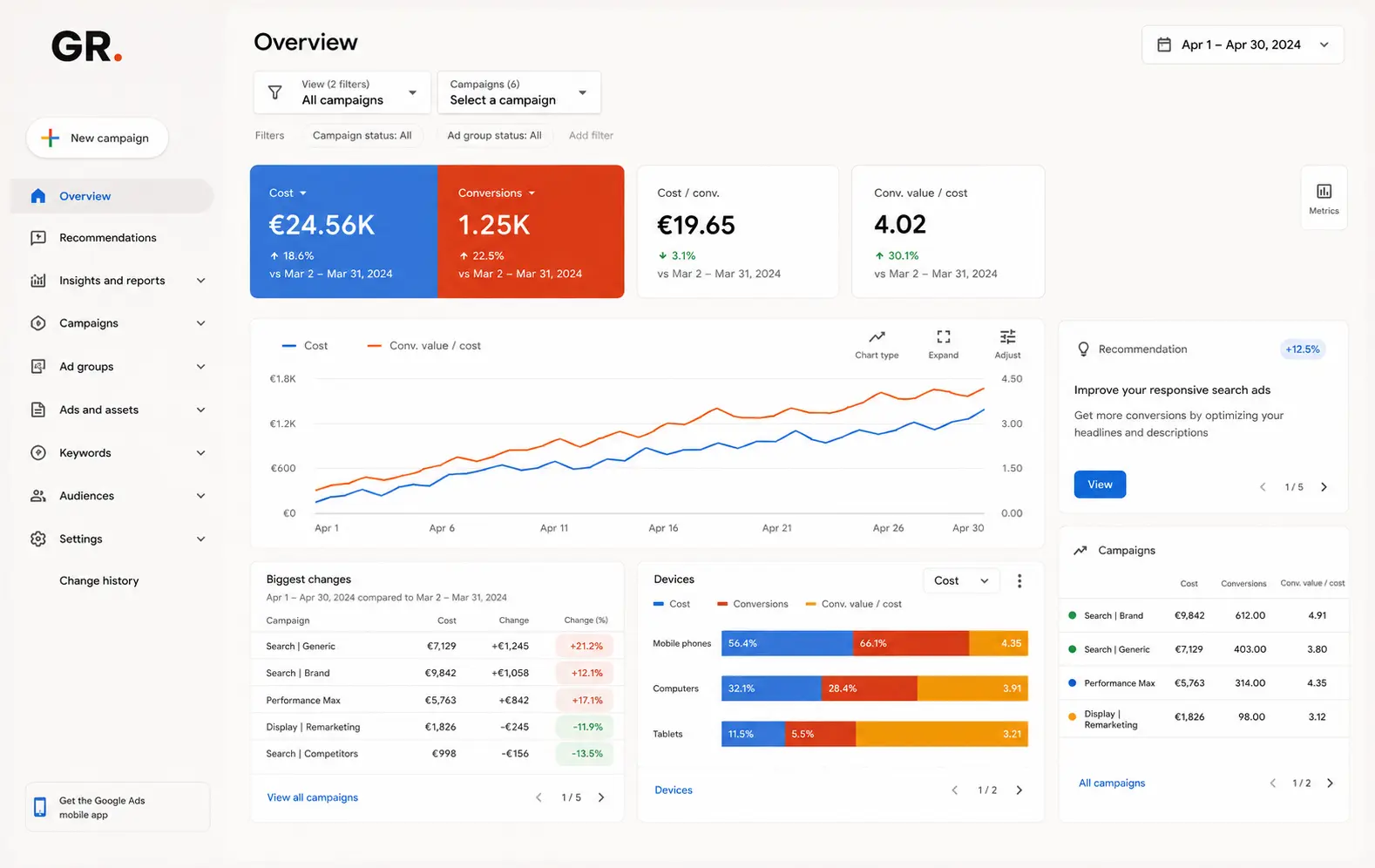Expand the Audiences section

click(201, 496)
